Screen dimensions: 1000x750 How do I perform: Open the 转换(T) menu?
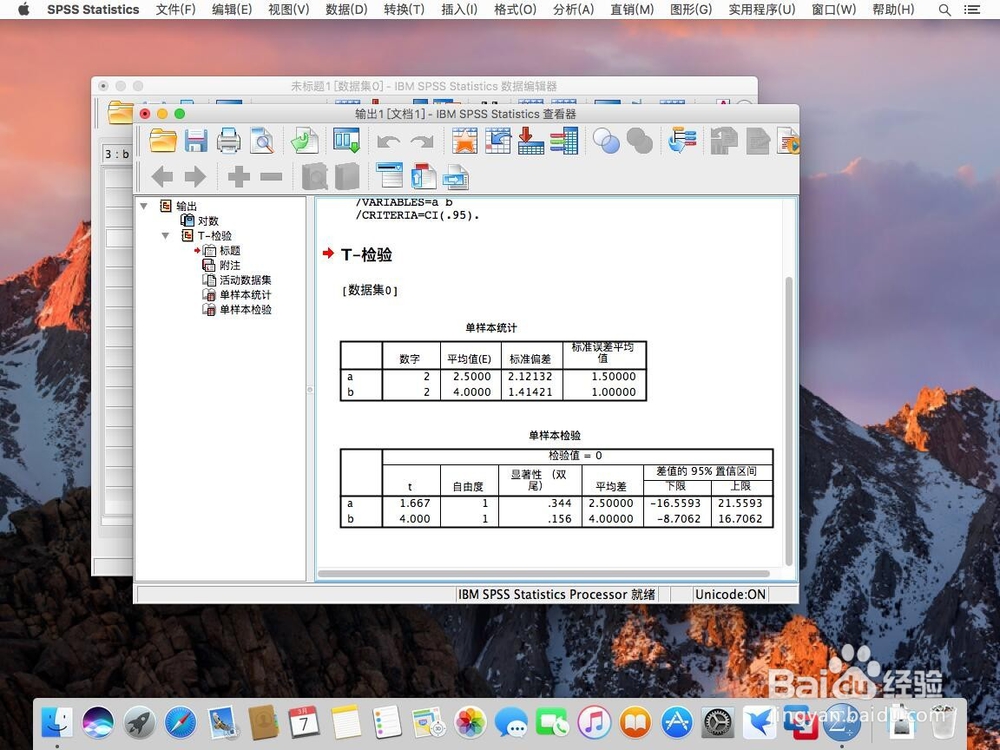pos(404,10)
